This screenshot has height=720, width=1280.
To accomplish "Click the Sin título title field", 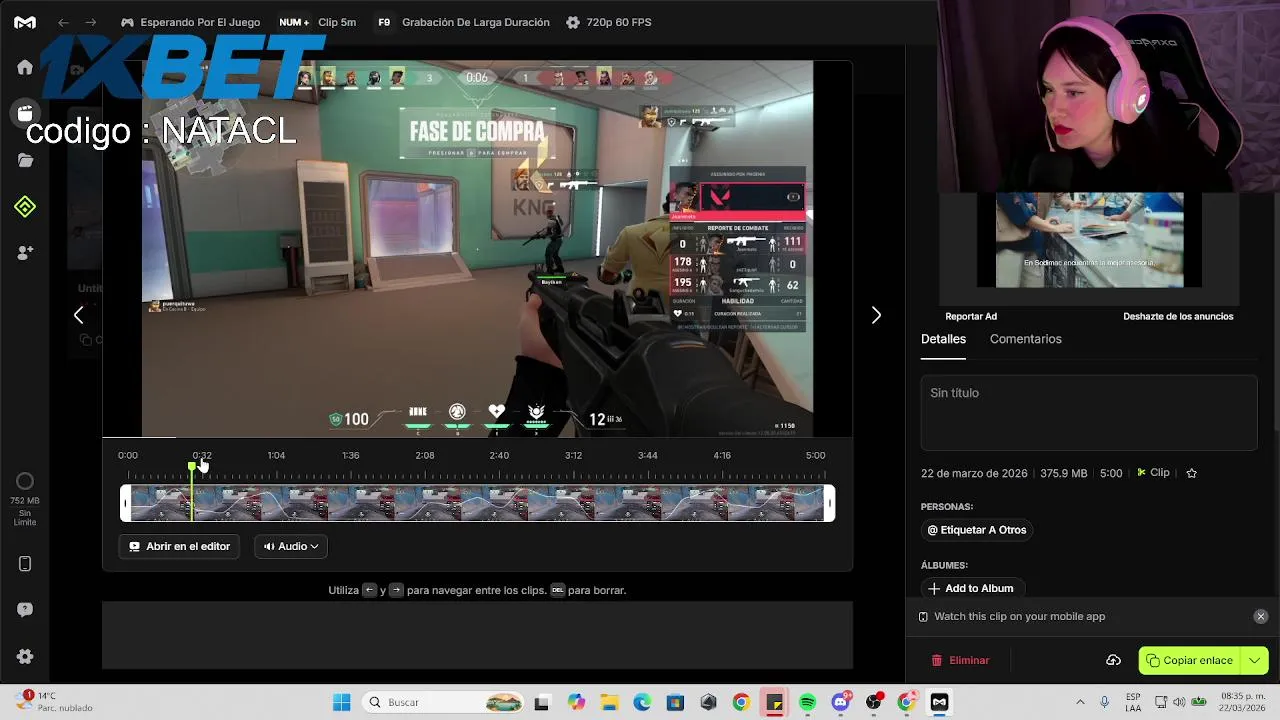I will (1089, 412).
